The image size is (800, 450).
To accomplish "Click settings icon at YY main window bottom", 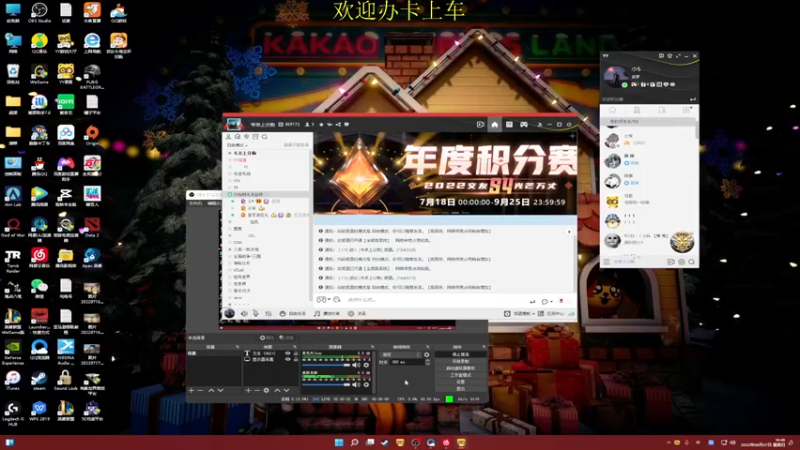I will click(x=681, y=262).
